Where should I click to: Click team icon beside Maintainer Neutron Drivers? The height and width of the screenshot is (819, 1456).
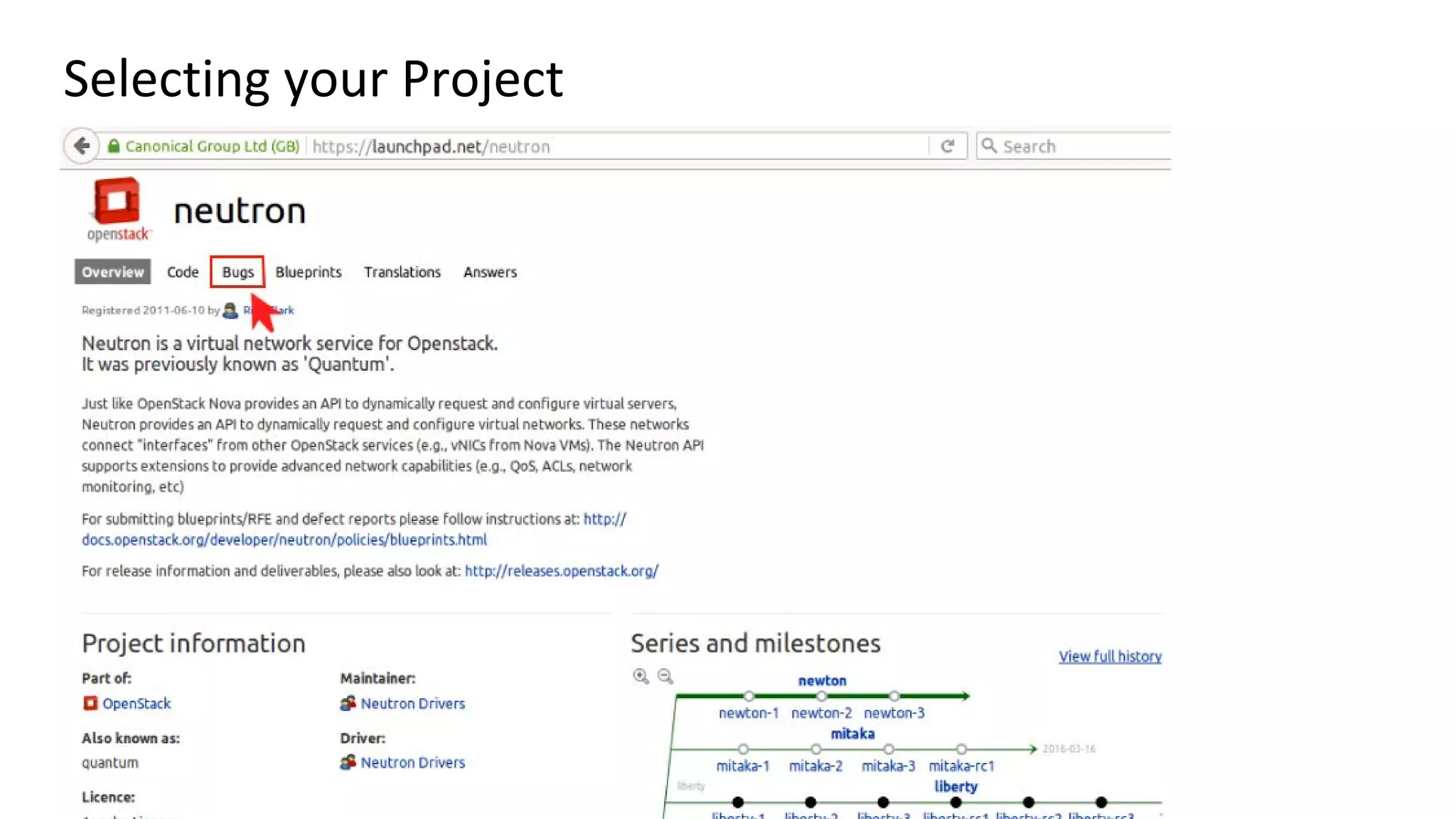click(348, 703)
